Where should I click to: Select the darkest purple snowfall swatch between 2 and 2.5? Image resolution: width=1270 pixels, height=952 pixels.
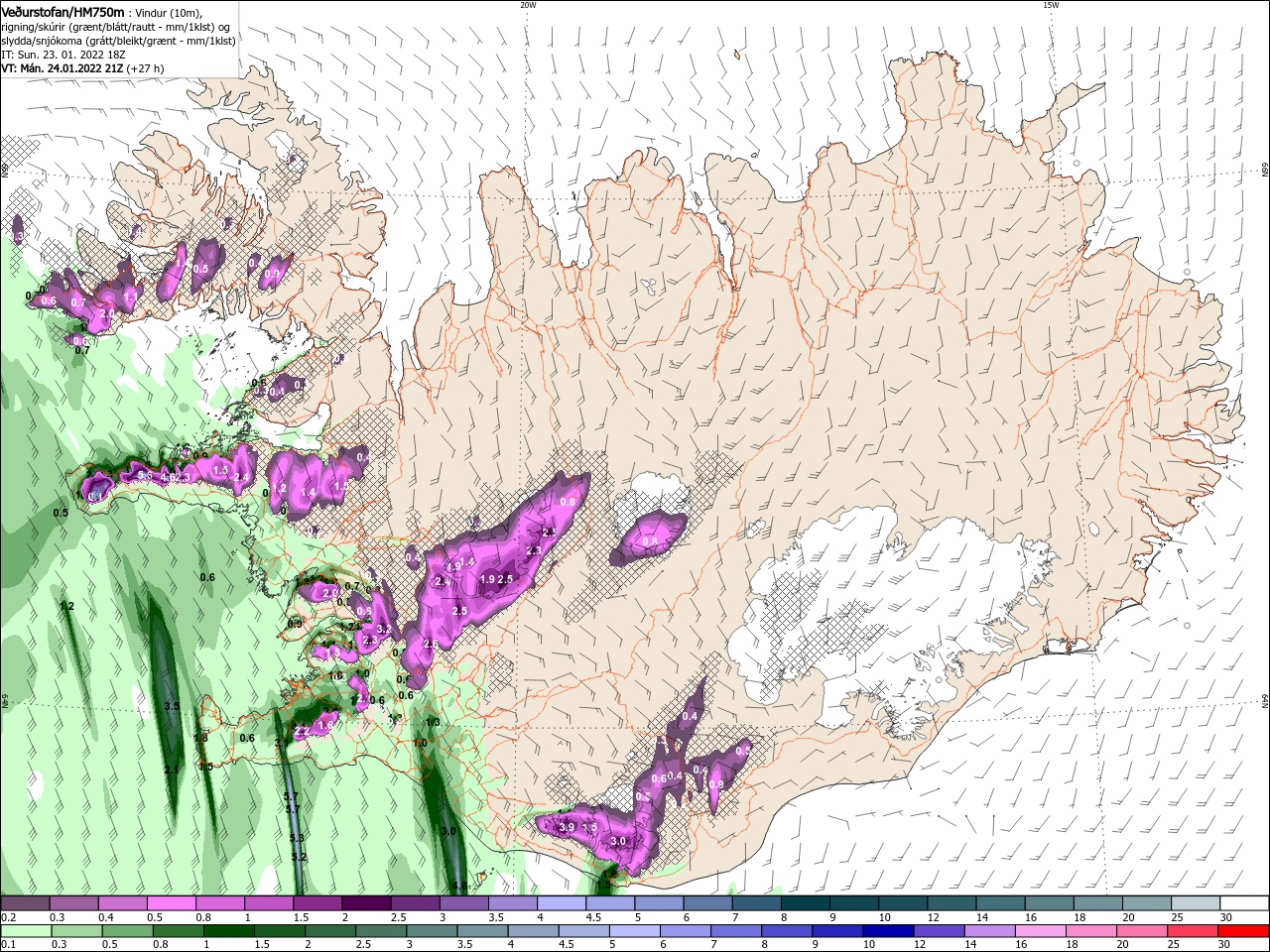click(x=365, y=903)
